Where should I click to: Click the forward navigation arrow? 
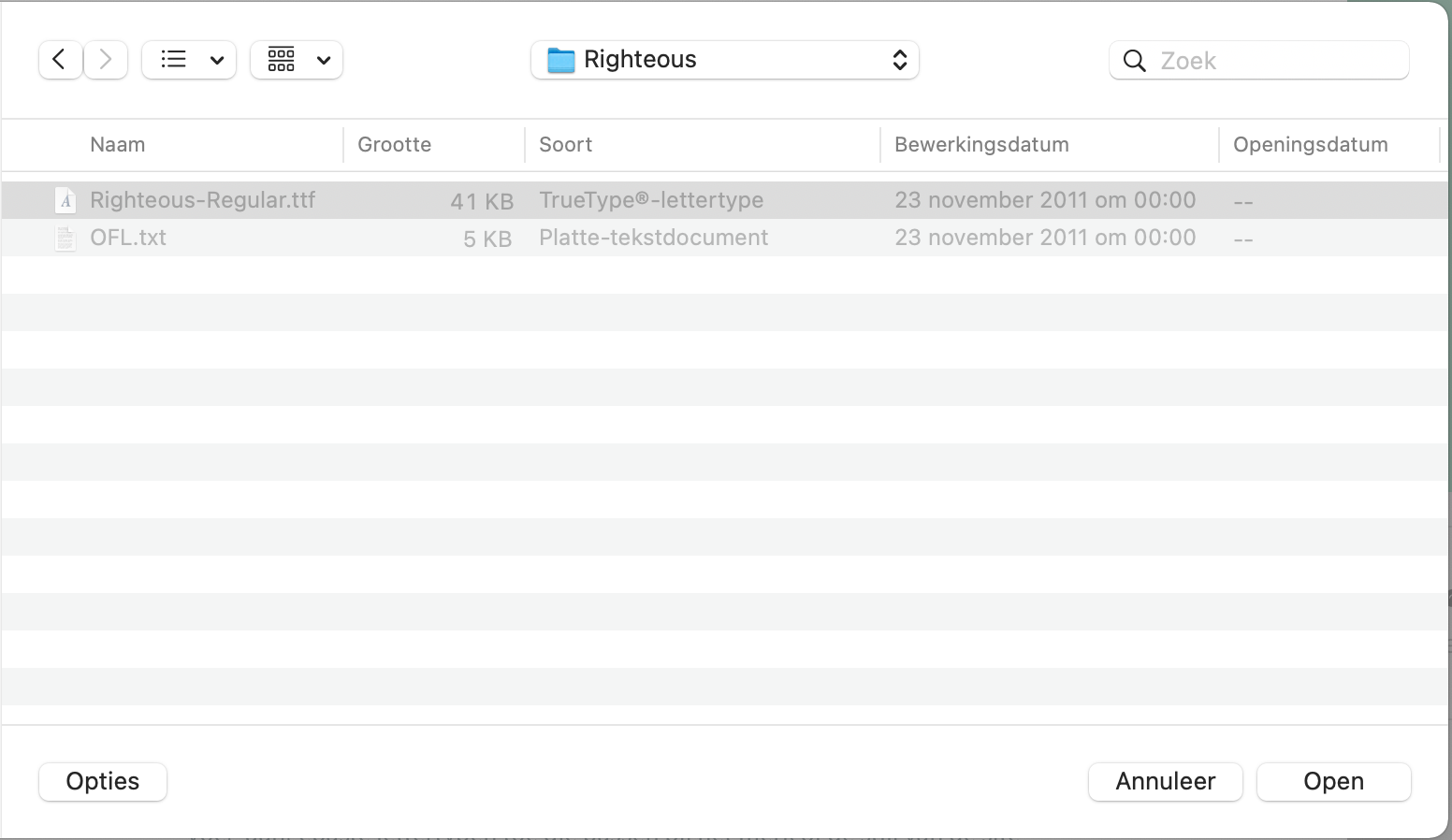[105, 59]
